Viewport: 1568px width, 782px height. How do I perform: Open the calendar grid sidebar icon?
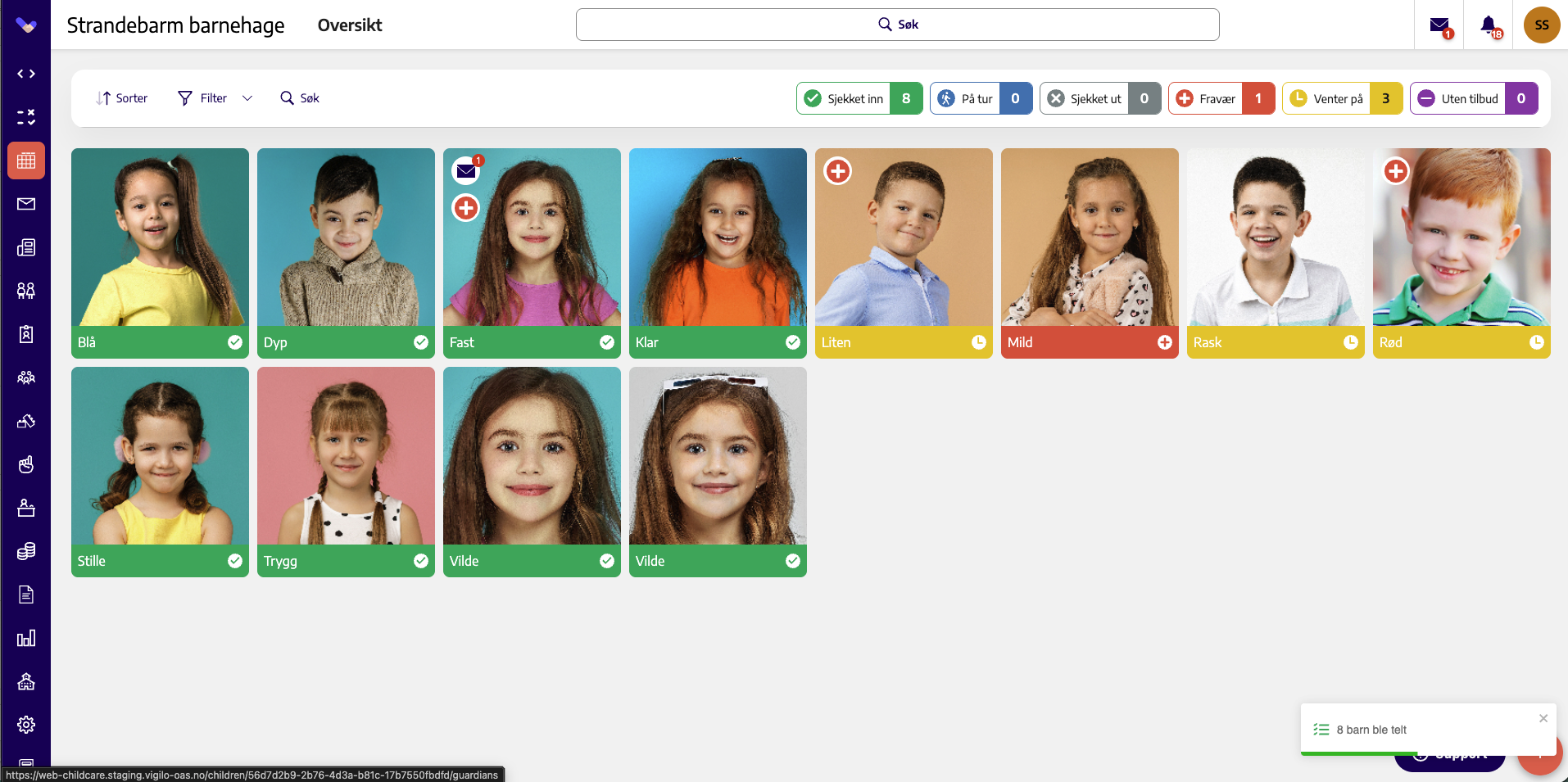[26, 160]
